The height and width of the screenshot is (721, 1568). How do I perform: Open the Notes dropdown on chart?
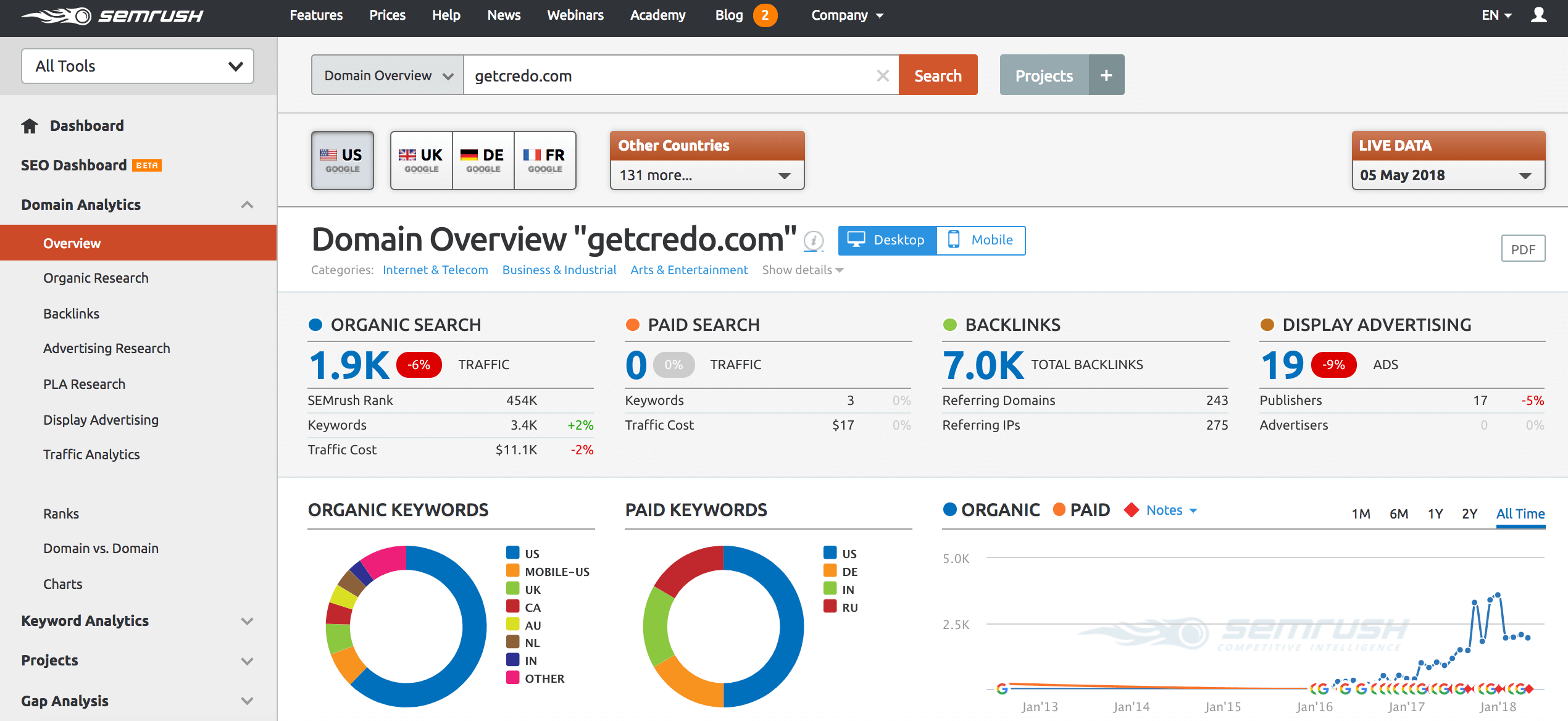(1171, 511)
